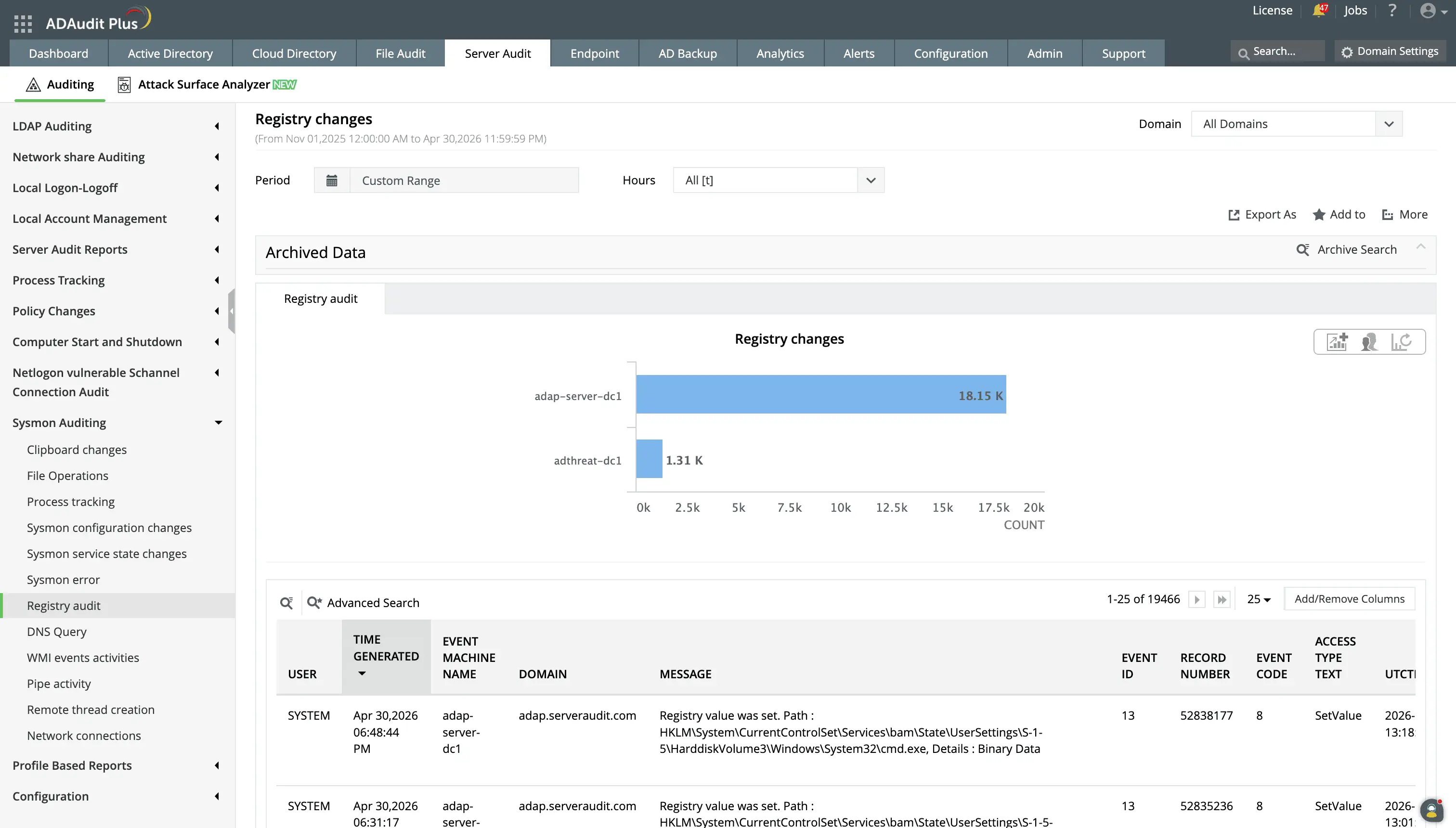Open the 25 rows per page dropdown
Image resolution: width=1456 pixels, height=828 pixels.
tap(1258, 599)
